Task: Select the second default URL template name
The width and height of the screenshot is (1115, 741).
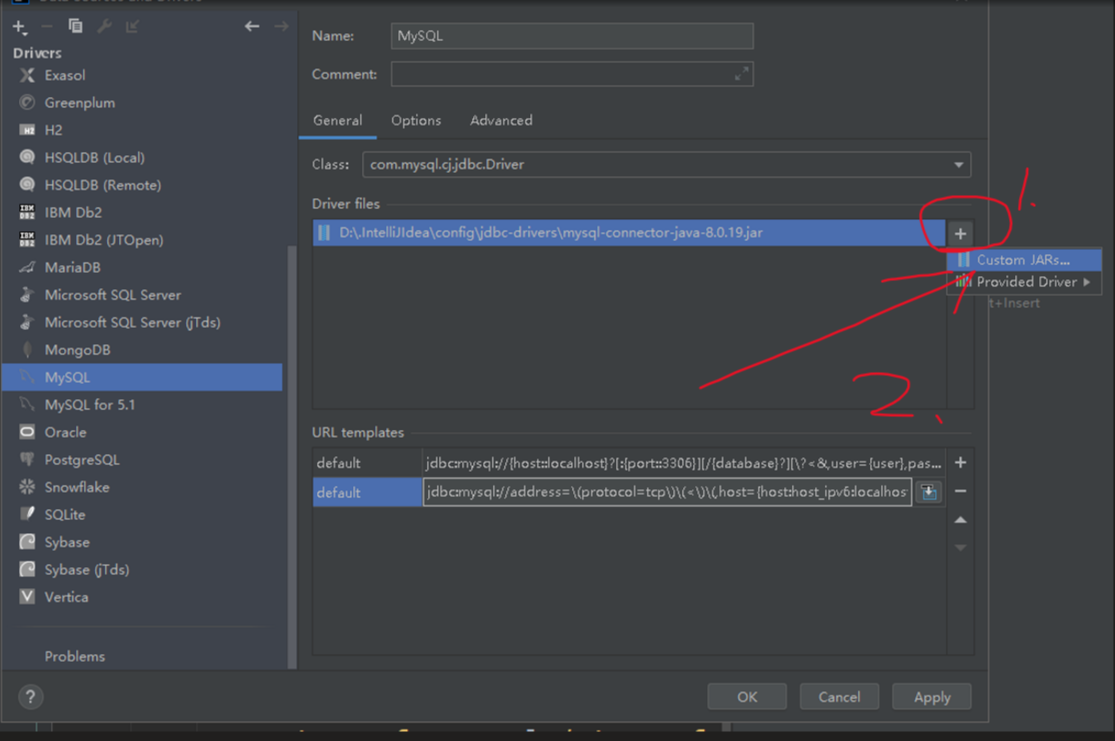Action: 368,493
